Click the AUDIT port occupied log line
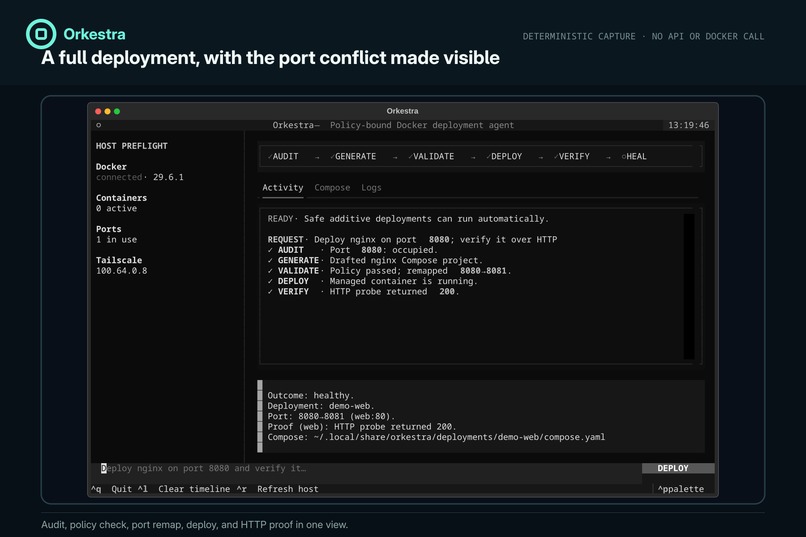806x537 pixels. [353, 250]
